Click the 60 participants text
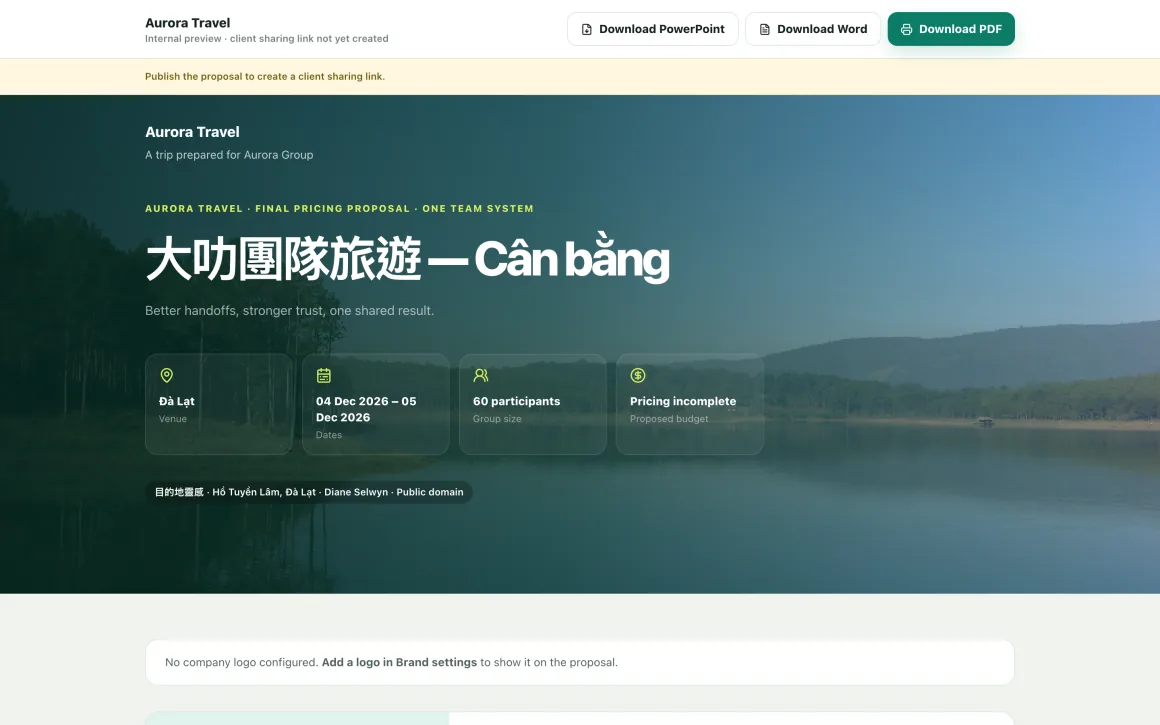This screenshot has height=725, width=1160. click(x=516, y=401)
